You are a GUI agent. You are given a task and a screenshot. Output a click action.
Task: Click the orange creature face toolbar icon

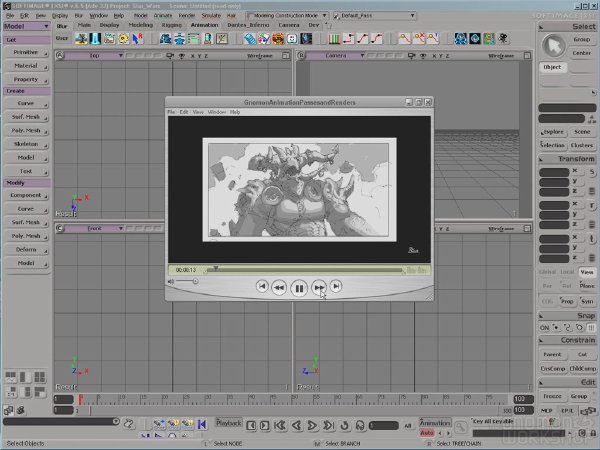[278, 39]
